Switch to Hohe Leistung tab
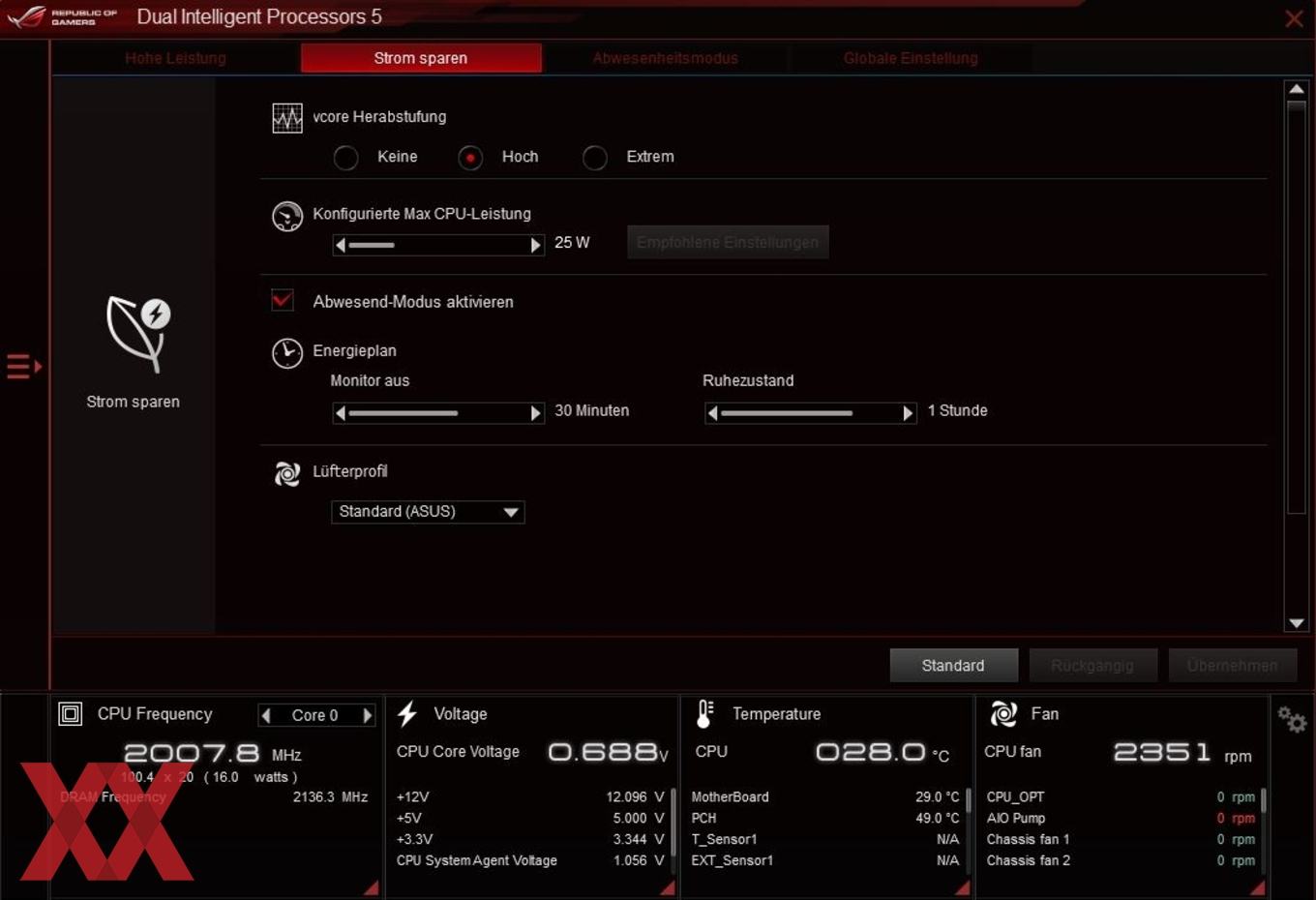 (x=175, y=58)
